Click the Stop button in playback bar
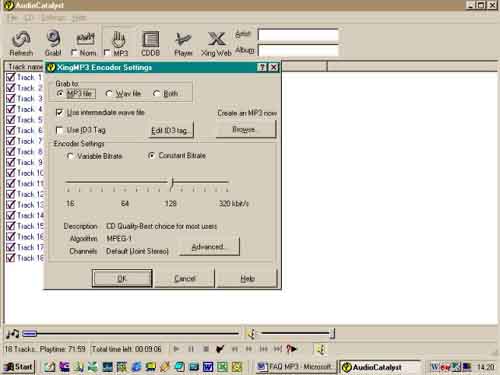This screenshot has height=375, width=500. tap(206, 349)
